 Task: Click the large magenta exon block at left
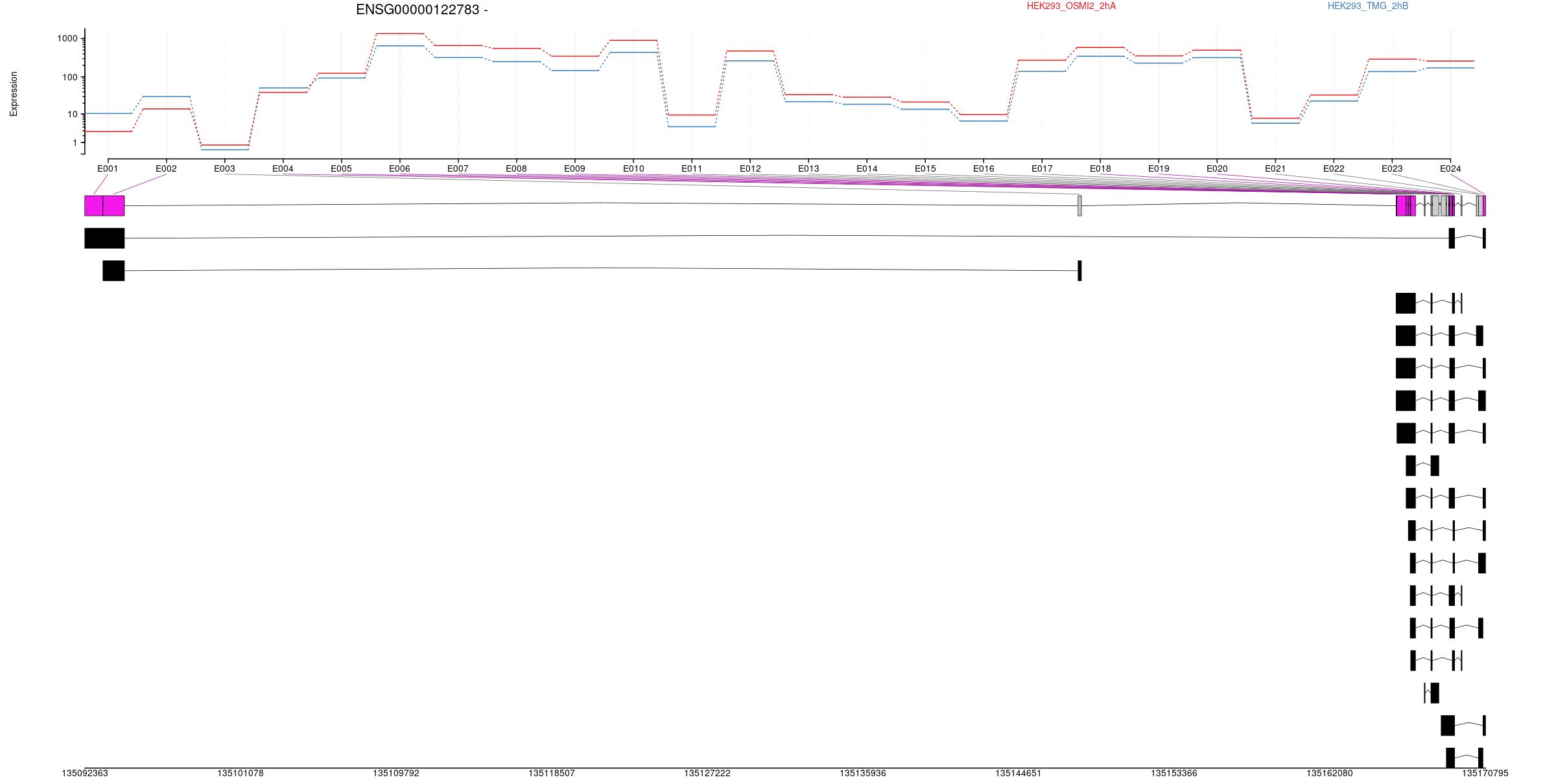coord(104,206)
